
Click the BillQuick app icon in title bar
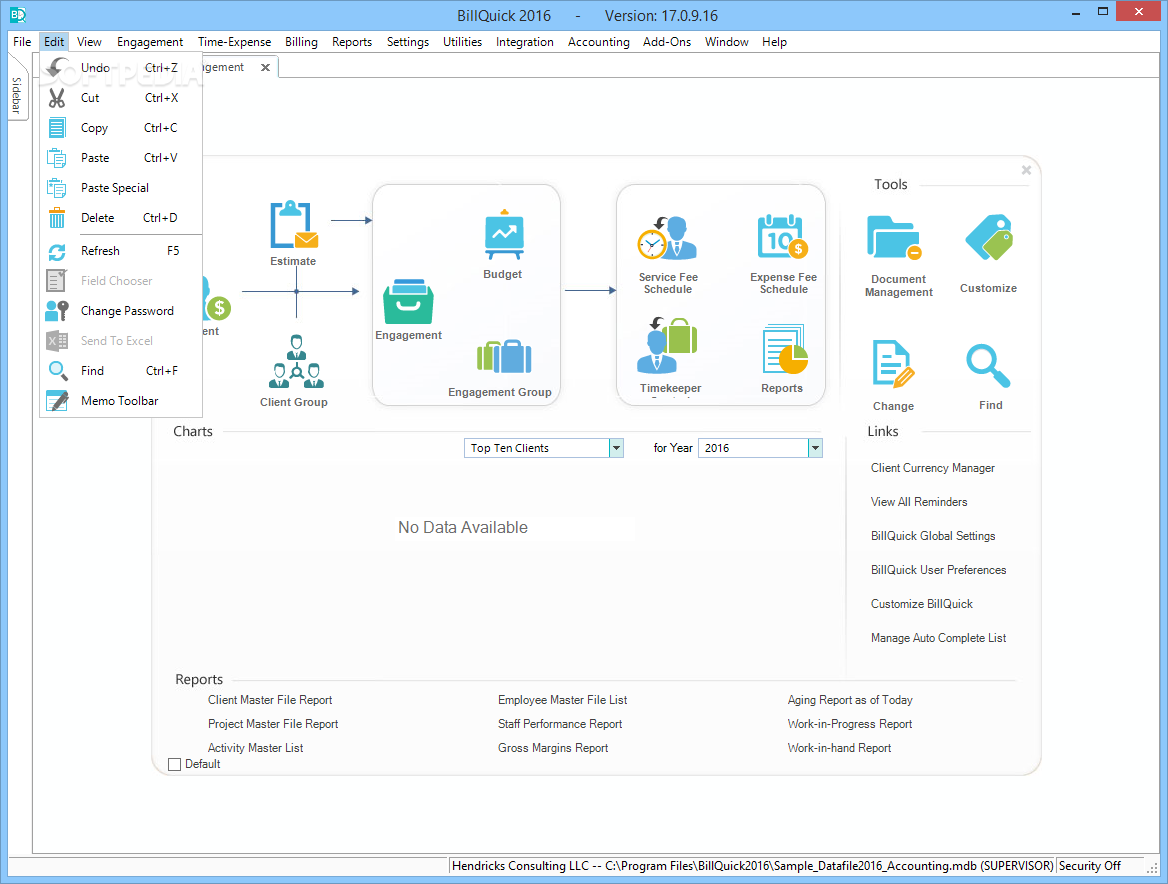point(17,15)
